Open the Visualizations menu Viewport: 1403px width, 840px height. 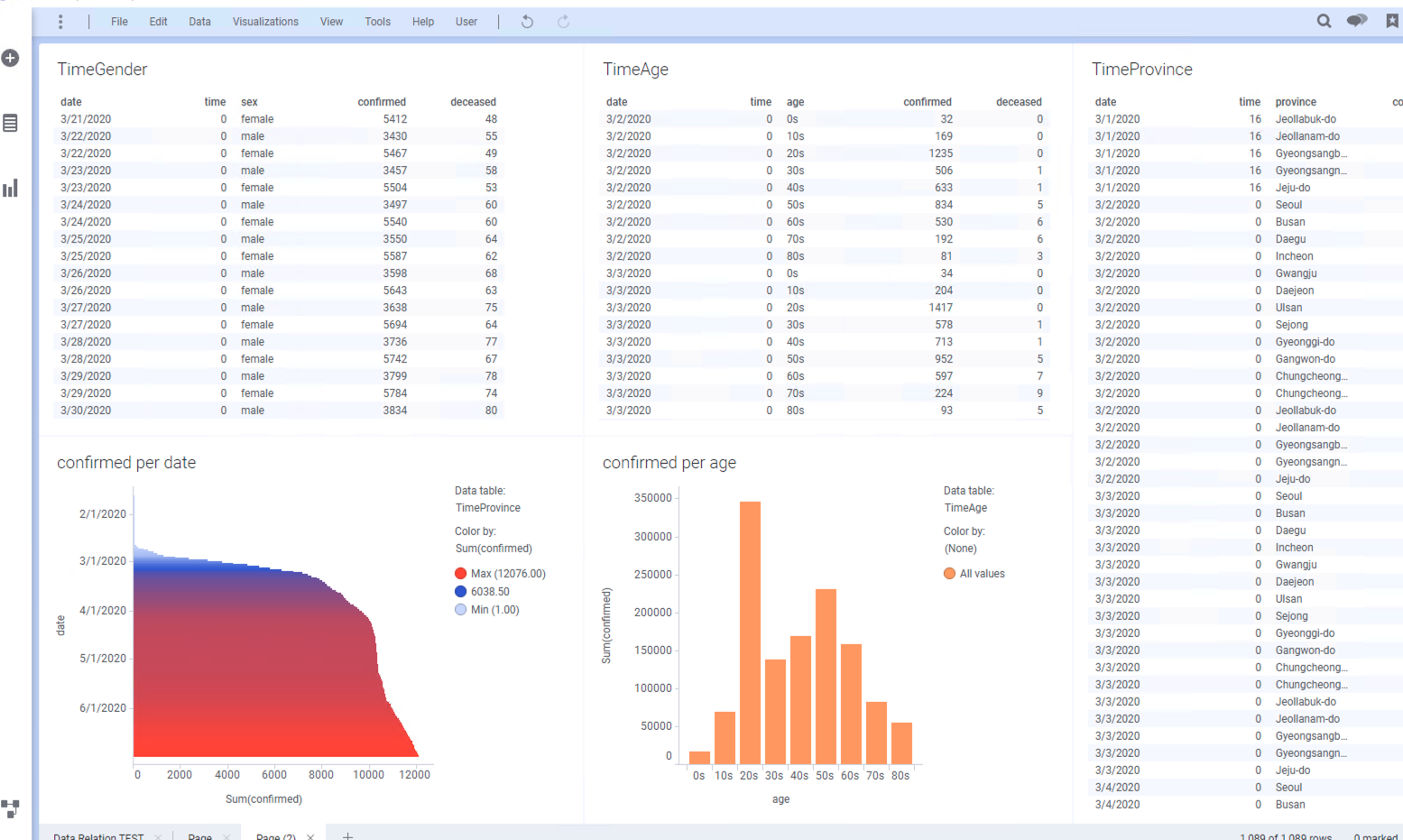265,22
